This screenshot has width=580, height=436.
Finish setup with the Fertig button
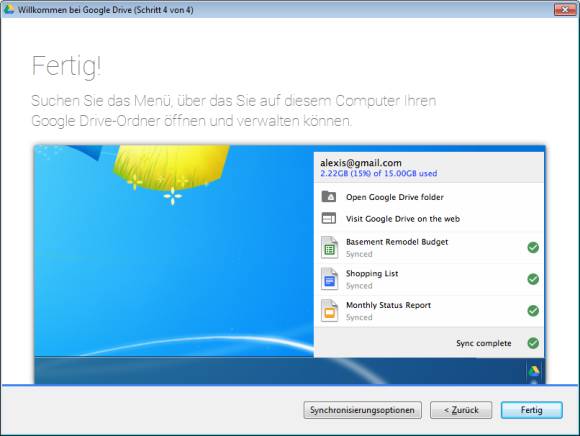click(x=532, y=410)
